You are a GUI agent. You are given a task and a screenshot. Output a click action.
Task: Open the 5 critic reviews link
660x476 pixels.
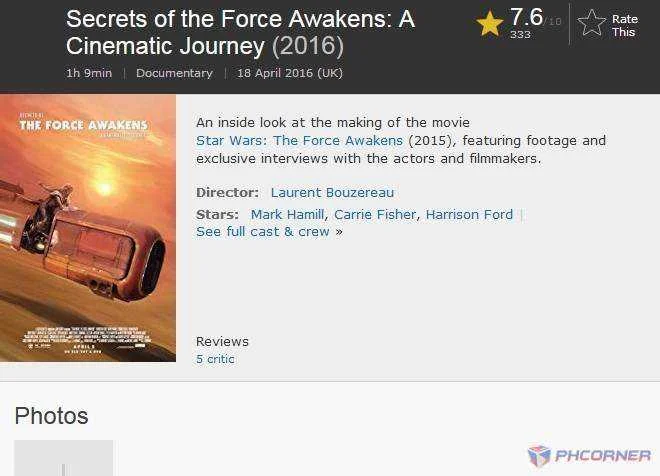[215, 359]
